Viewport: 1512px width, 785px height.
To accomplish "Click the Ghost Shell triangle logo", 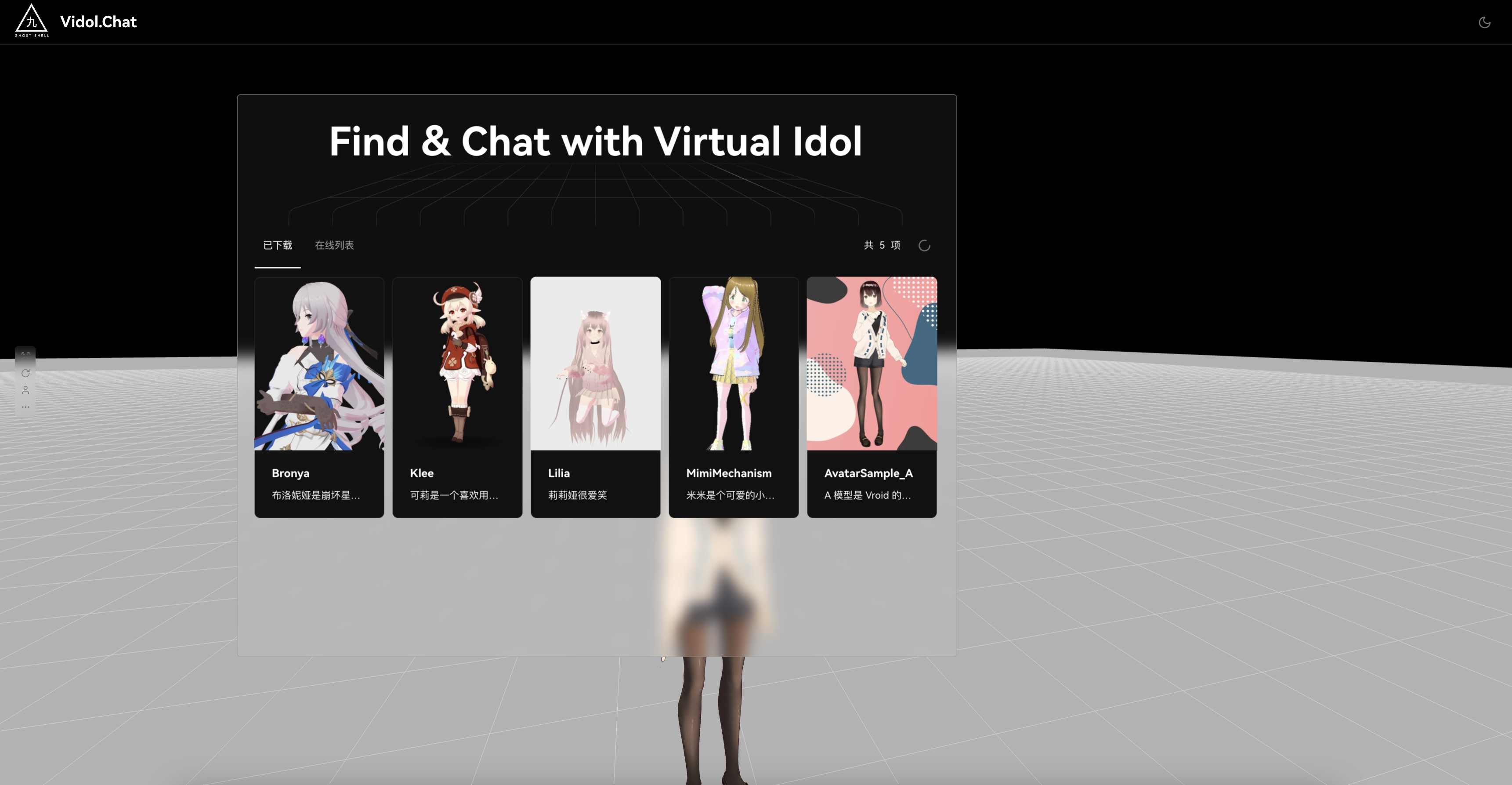I will (32, 21).
